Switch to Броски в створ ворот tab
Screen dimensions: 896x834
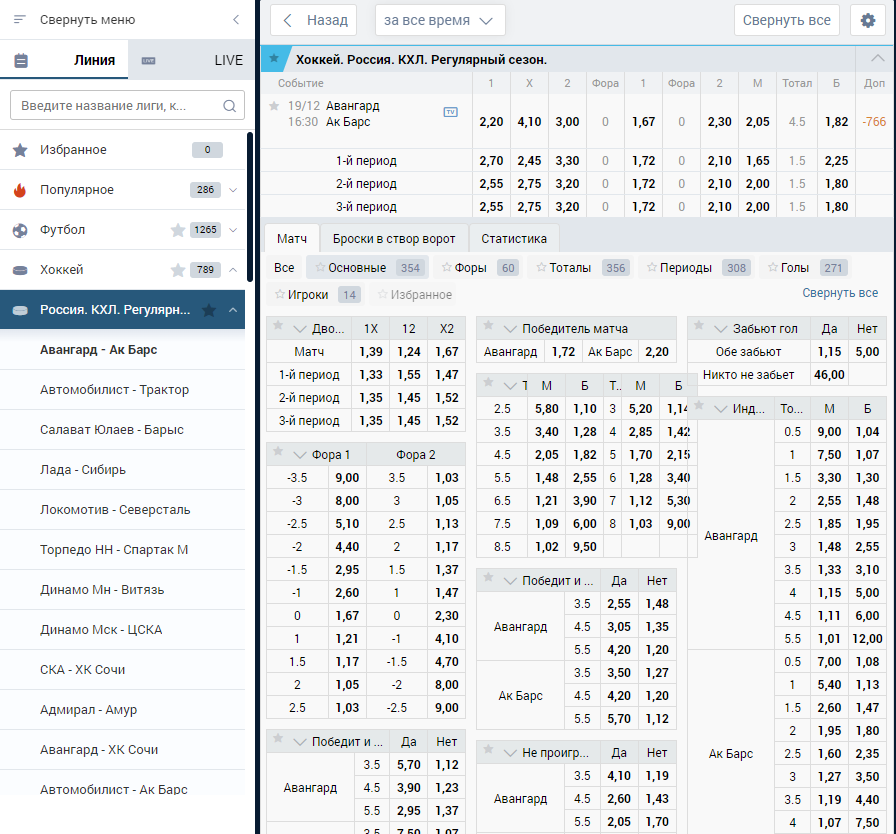394,239
